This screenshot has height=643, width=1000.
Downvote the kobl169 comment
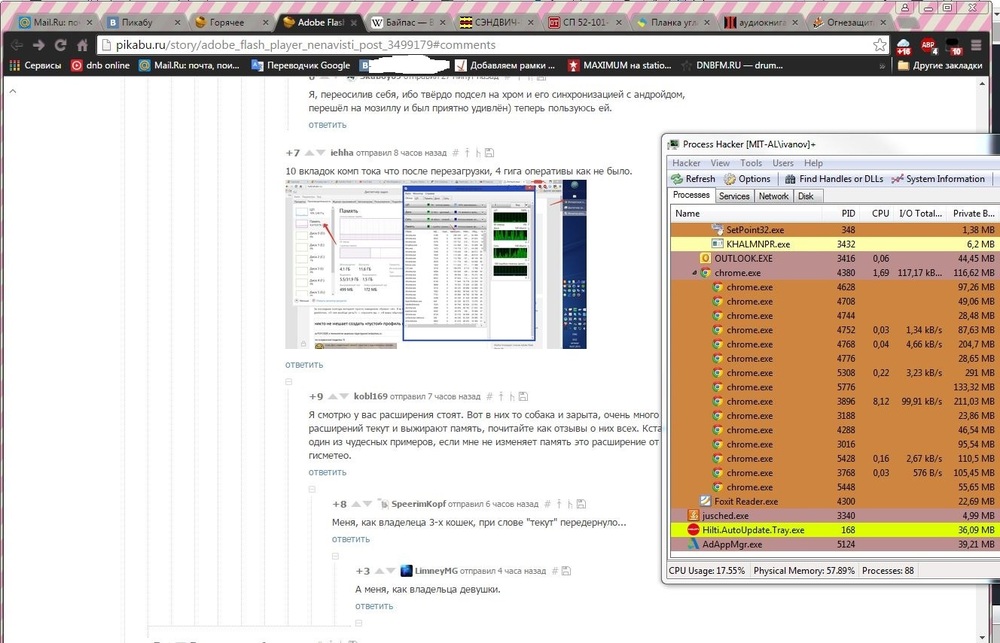click(344, 396)
